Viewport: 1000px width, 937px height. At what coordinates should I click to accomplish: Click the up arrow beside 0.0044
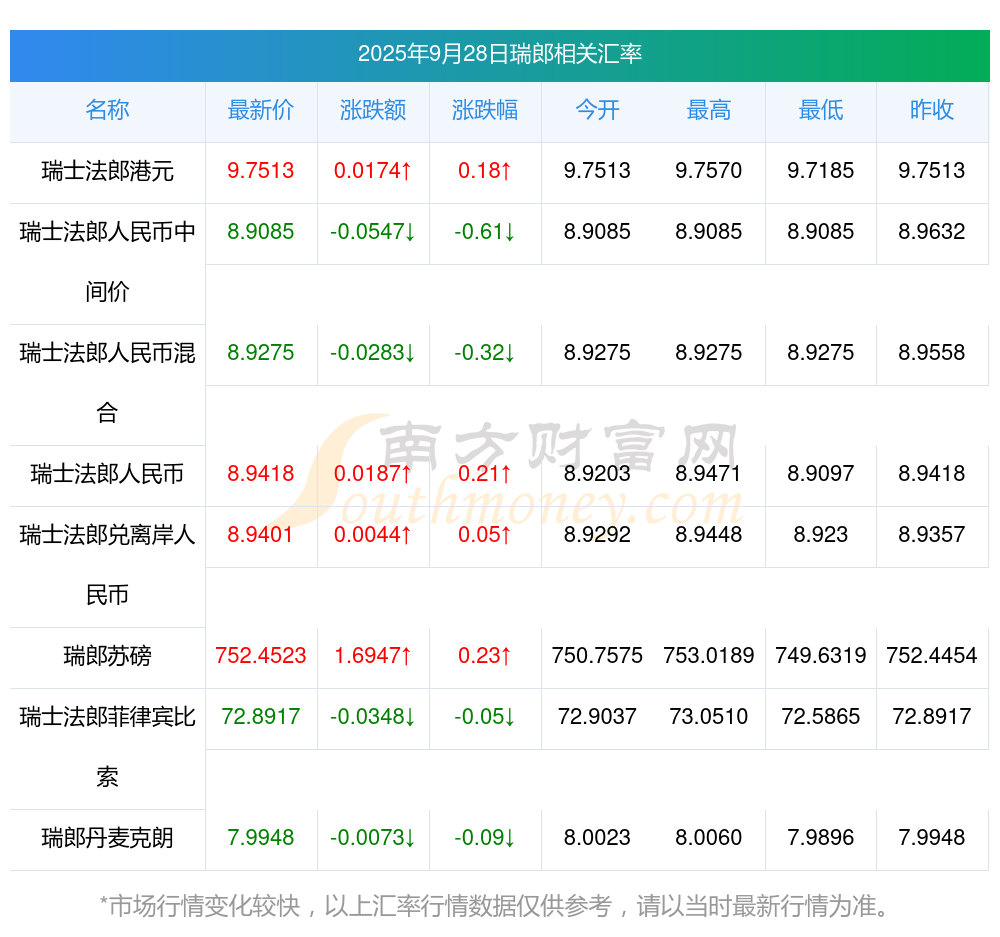(x=406, y=535)
